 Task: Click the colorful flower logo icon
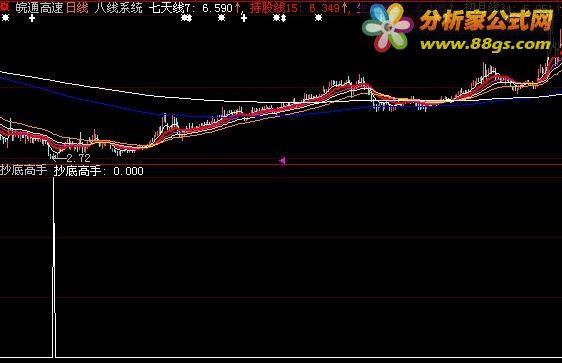point(388,28)
